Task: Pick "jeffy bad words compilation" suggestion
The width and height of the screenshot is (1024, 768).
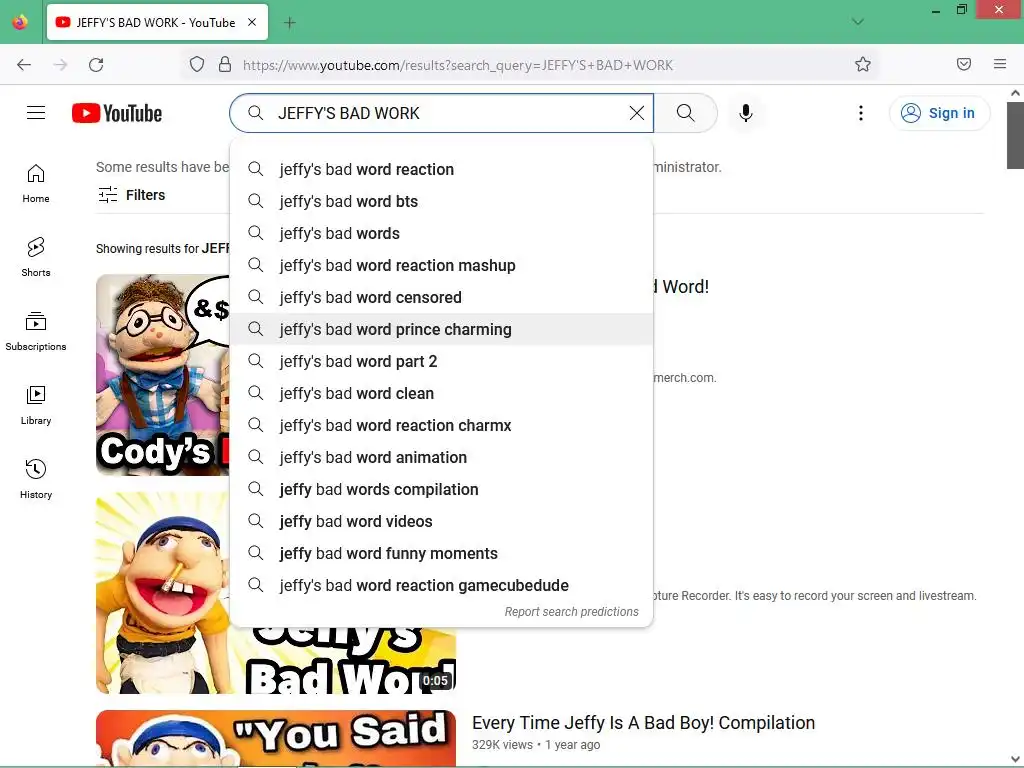Action: (x=441, y=489)
